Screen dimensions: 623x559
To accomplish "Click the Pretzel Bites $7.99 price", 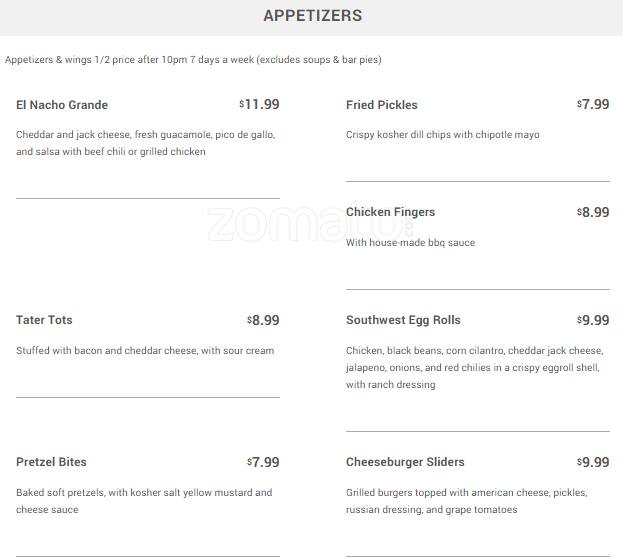I will [263, 462].
